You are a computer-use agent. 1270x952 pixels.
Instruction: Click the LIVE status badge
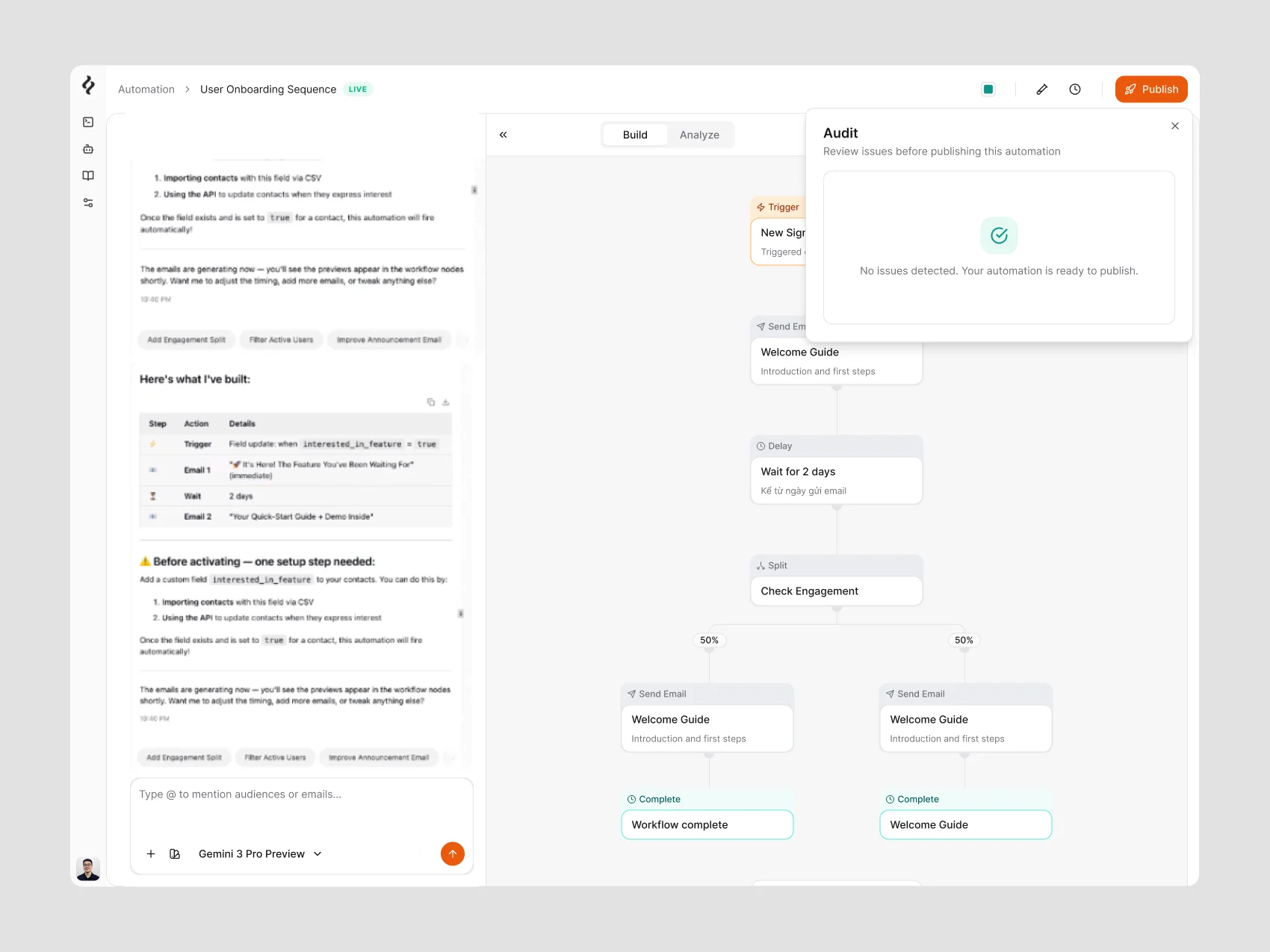(358, 90)
